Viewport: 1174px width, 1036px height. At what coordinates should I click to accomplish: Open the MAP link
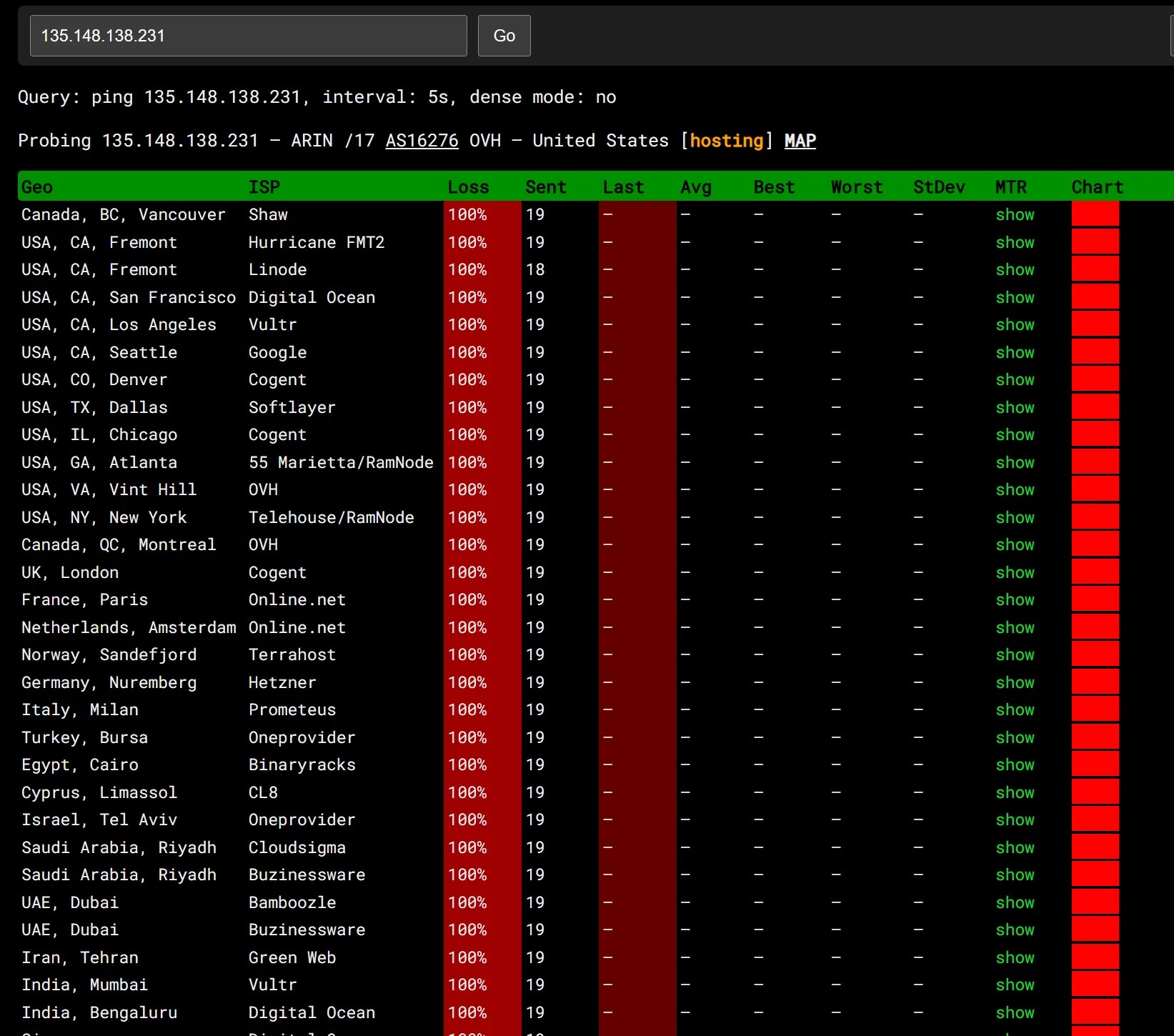tap(800, 141)
